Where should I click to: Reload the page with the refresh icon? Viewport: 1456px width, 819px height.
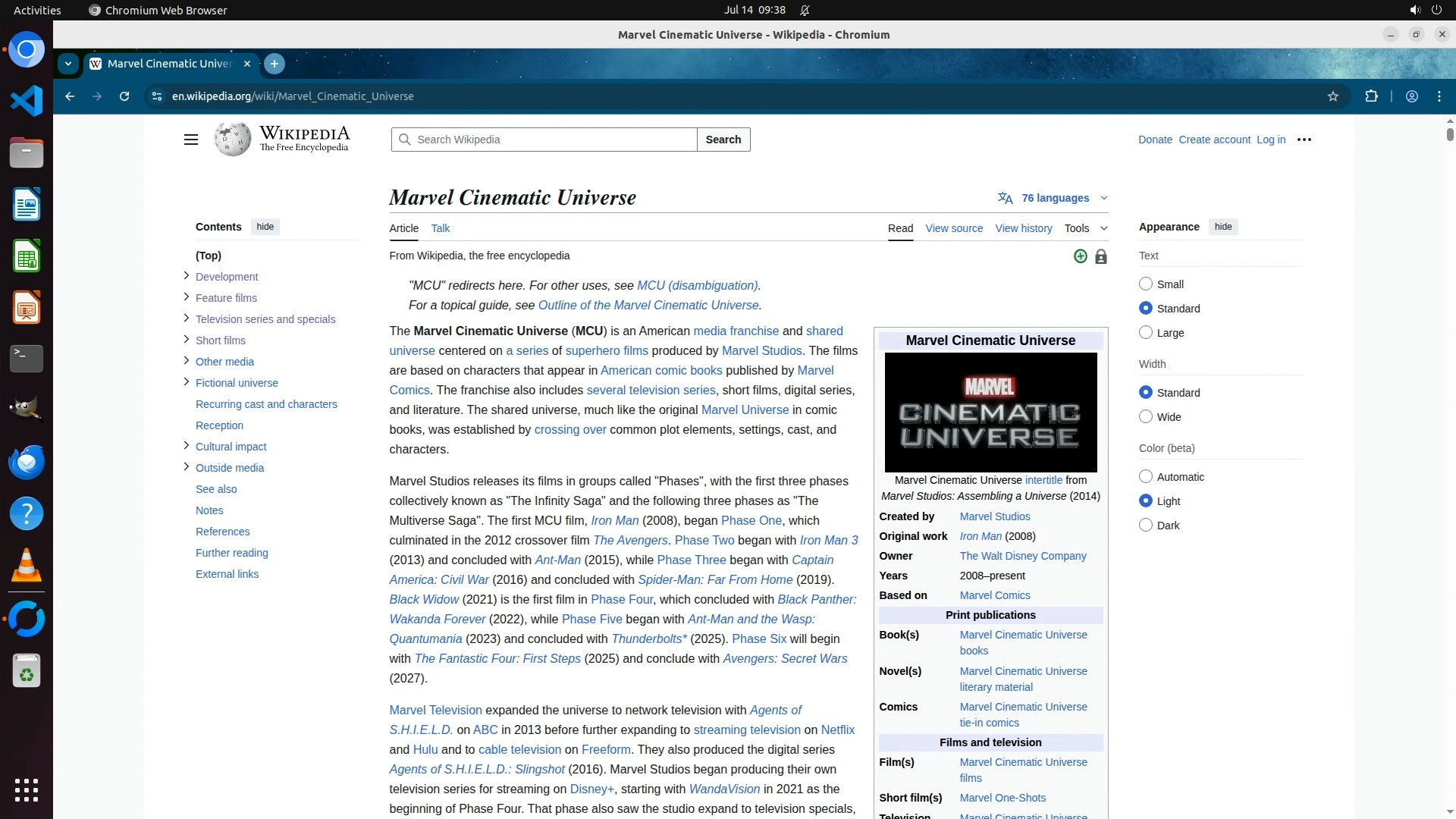coord(124,96)
